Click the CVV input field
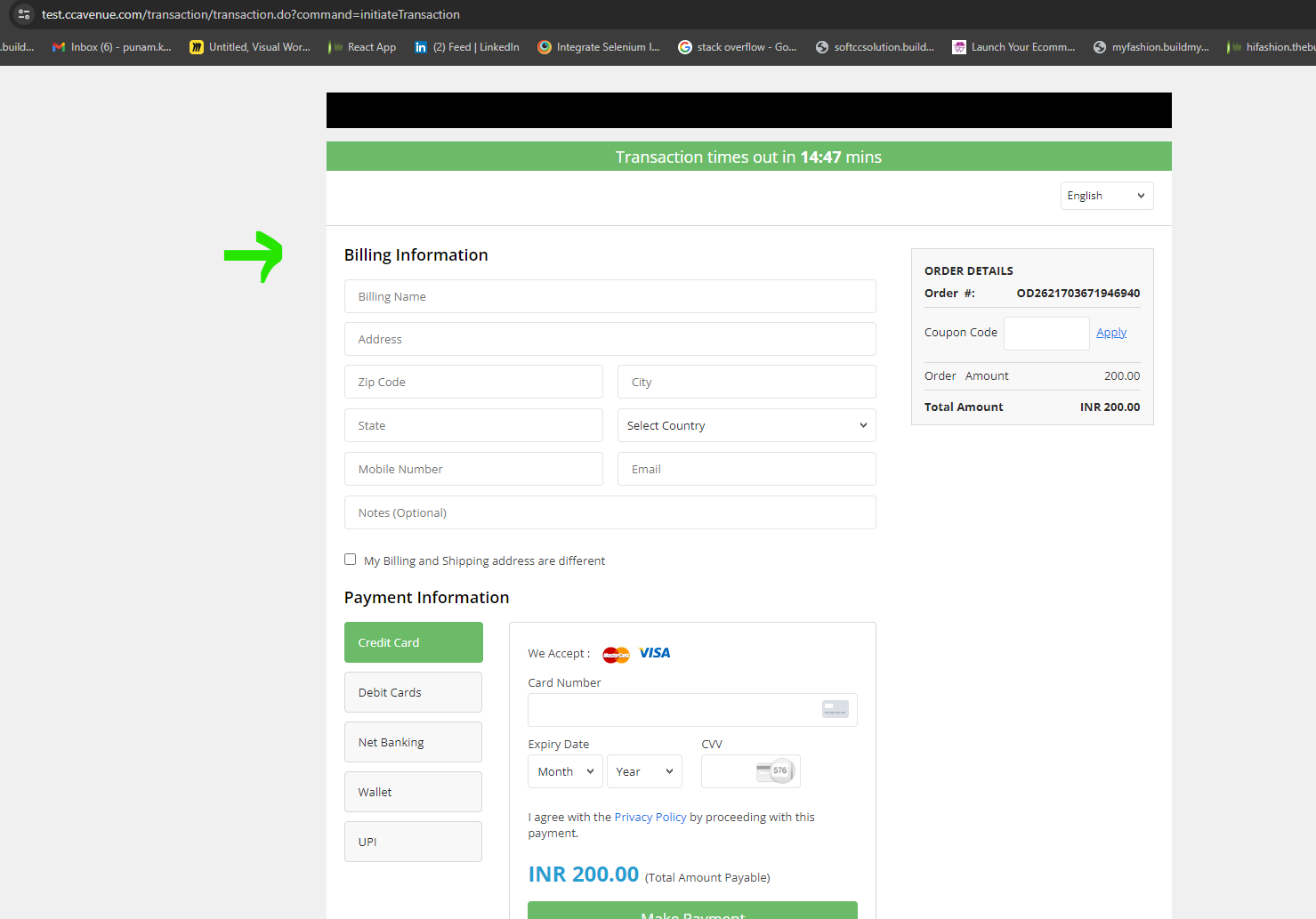Viewport: 1316px width, 919px height. click(x=751, y=771)
